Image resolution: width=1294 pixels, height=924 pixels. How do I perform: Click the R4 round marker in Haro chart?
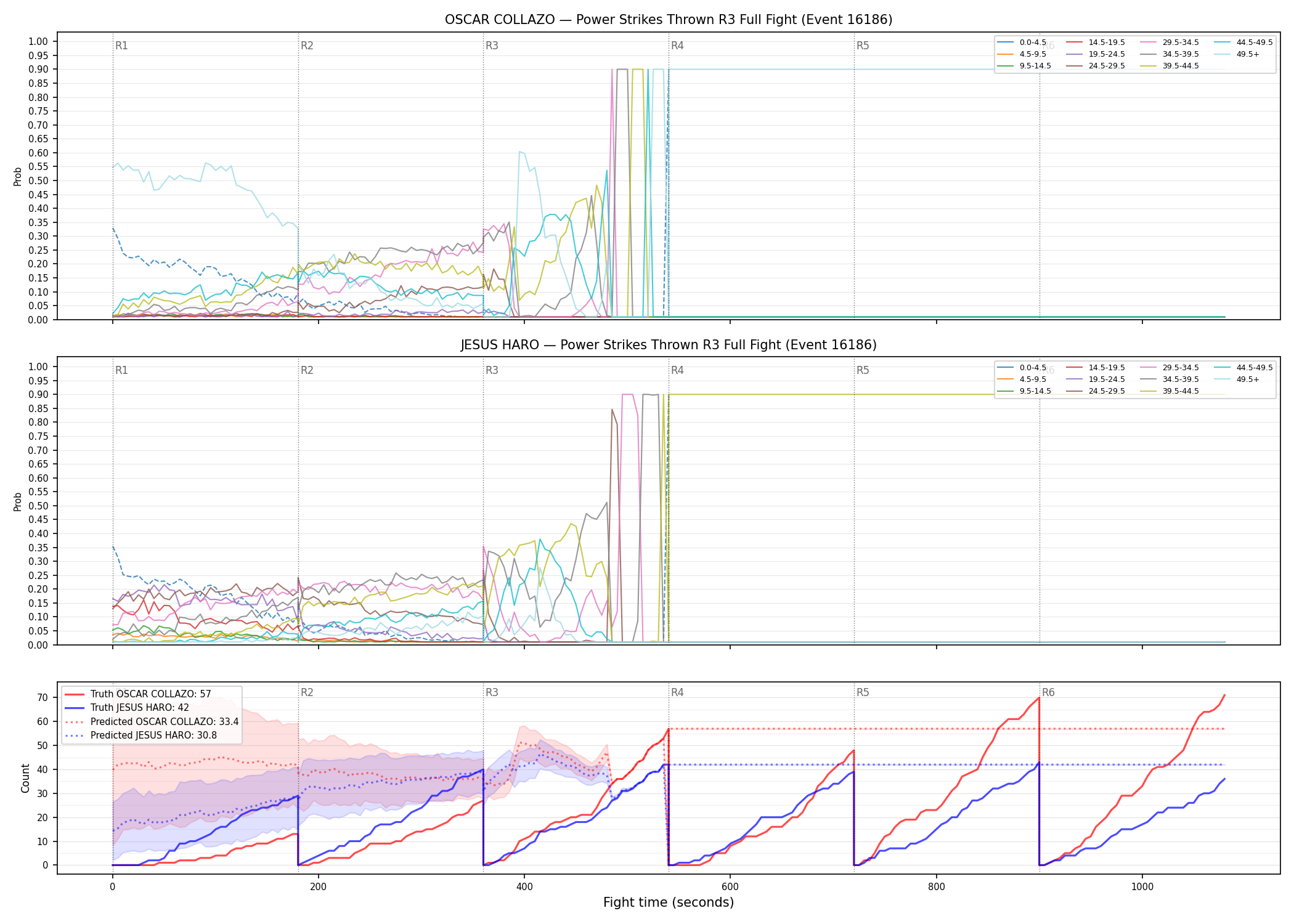(x=677, y=370)
